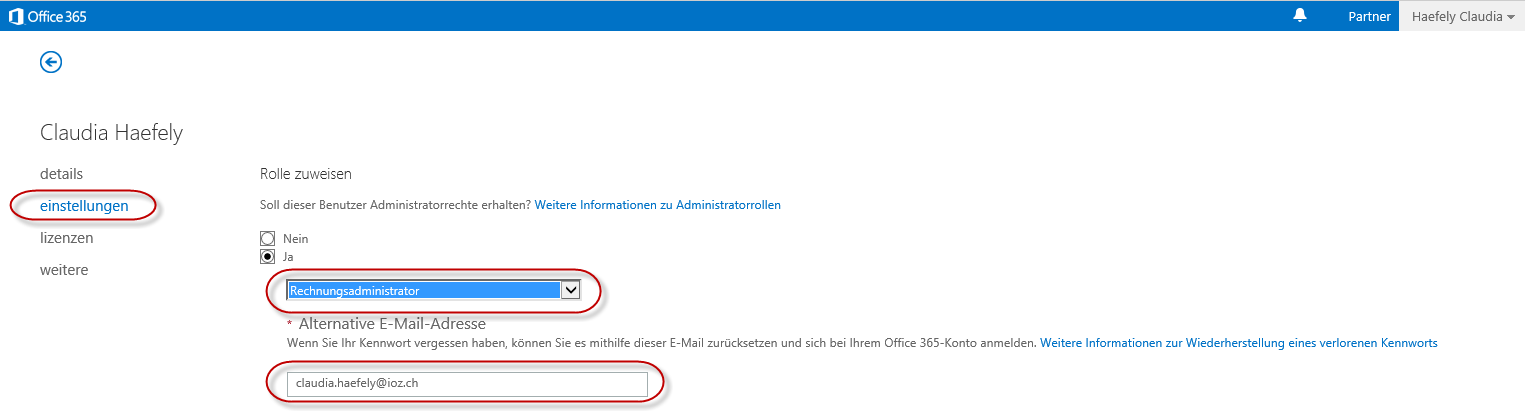Open the lizenzen section
Image resolution: width=1525 pixels, height=411 pixels.
(67, 238)
